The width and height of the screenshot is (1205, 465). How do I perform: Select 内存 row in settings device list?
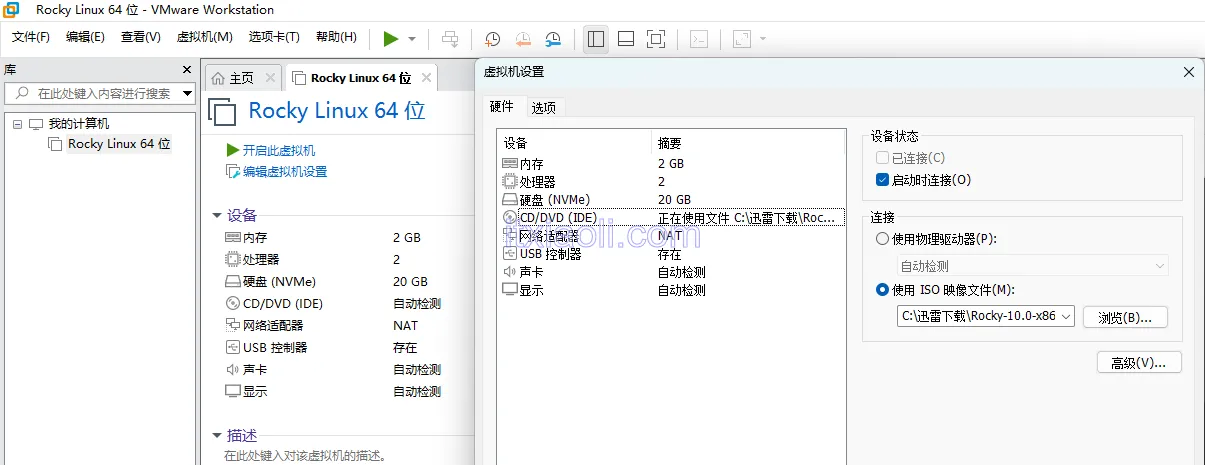tap(672, 164)
